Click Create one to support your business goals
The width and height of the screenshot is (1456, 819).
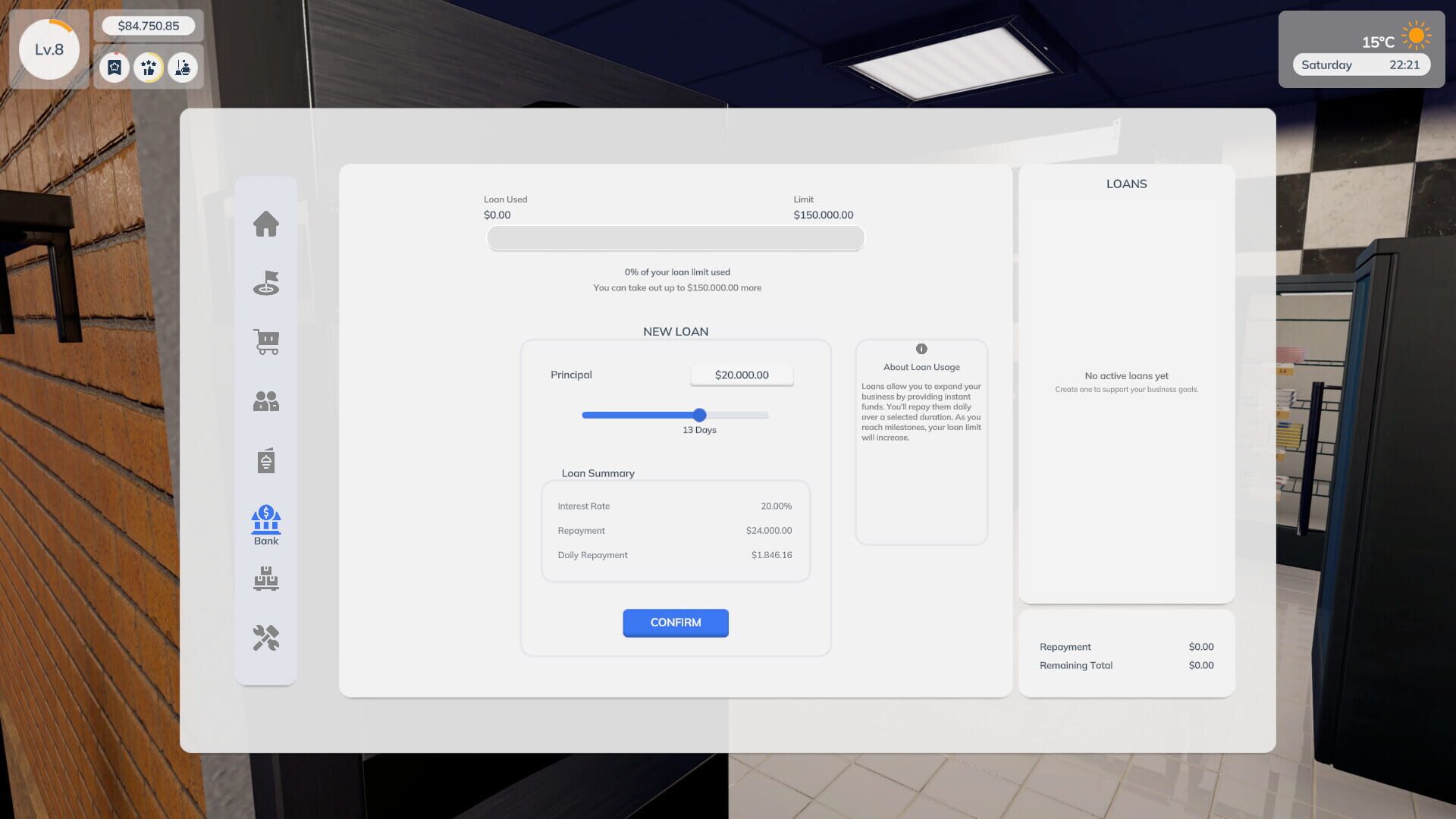(1127, 389)
